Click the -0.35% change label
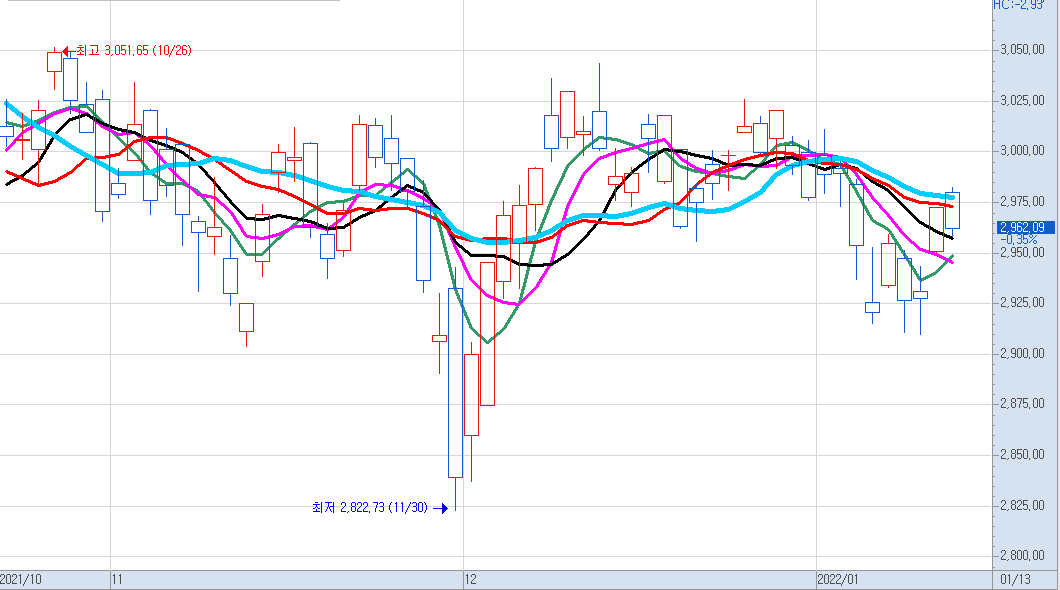1060x590 pixels. pyautogui.click(x=1018, y=240)
